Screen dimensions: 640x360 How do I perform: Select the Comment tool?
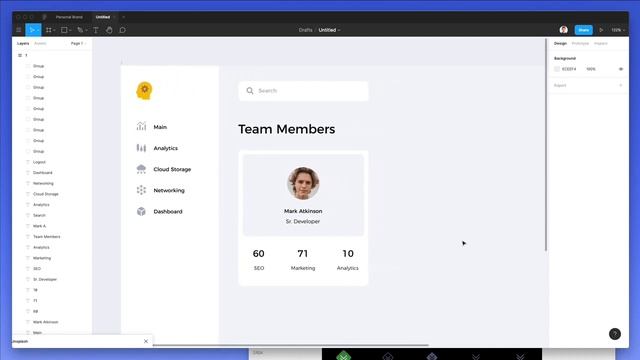click(122, 30)
